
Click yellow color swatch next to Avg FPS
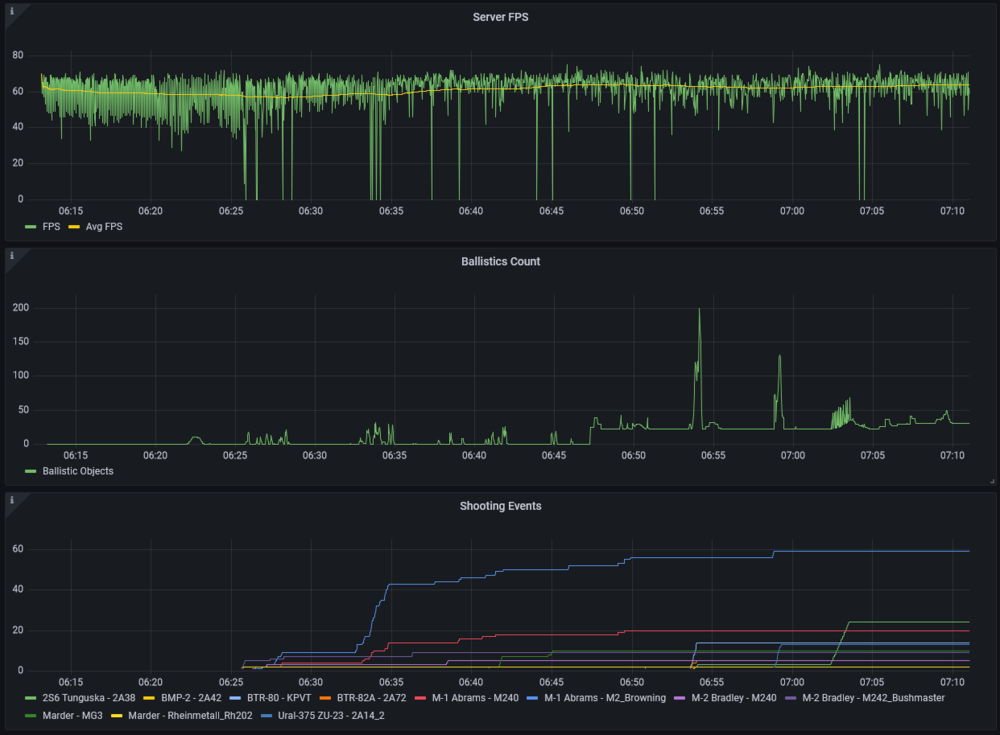[x=74, y=226]
